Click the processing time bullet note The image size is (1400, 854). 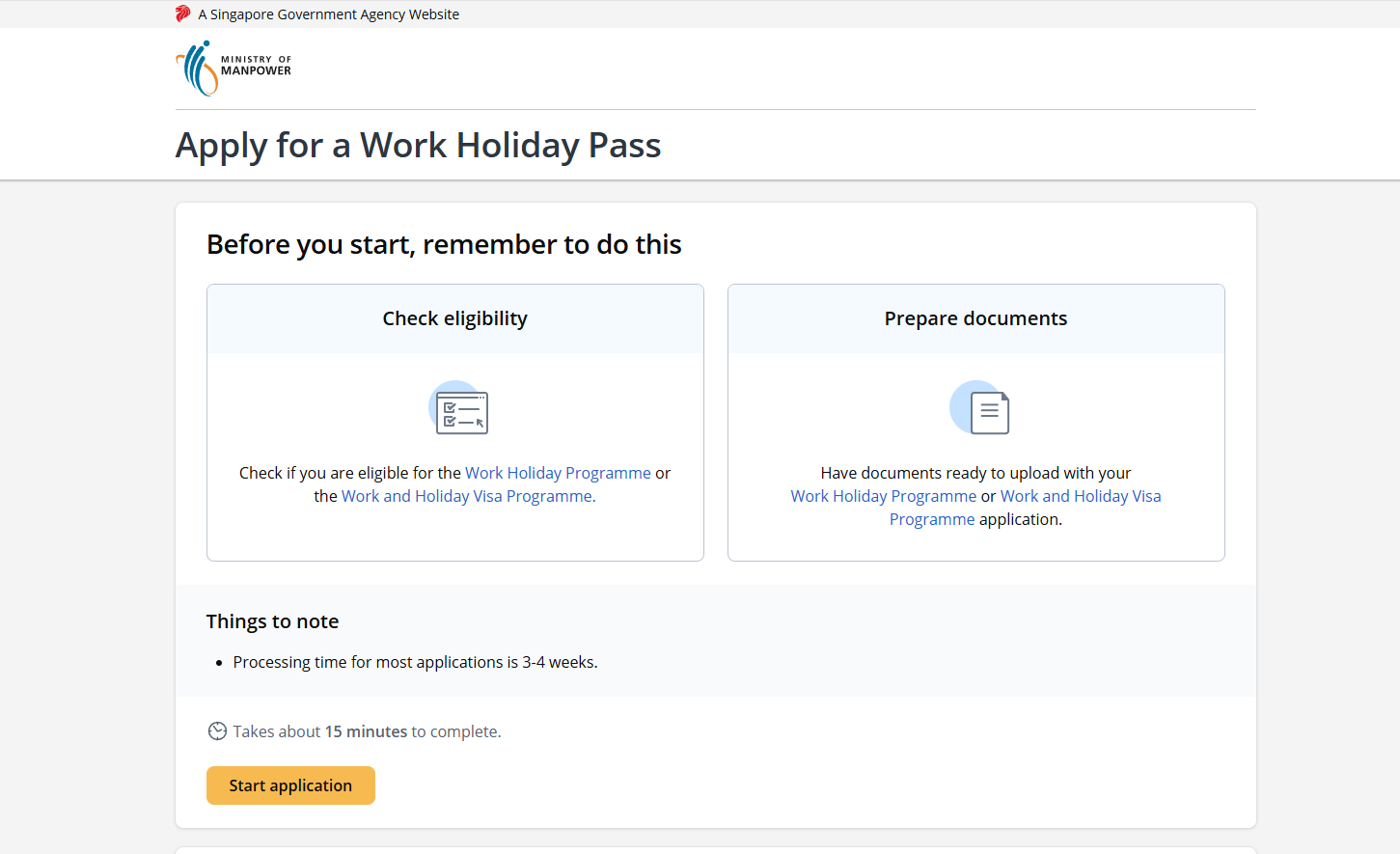pos(415,662)
